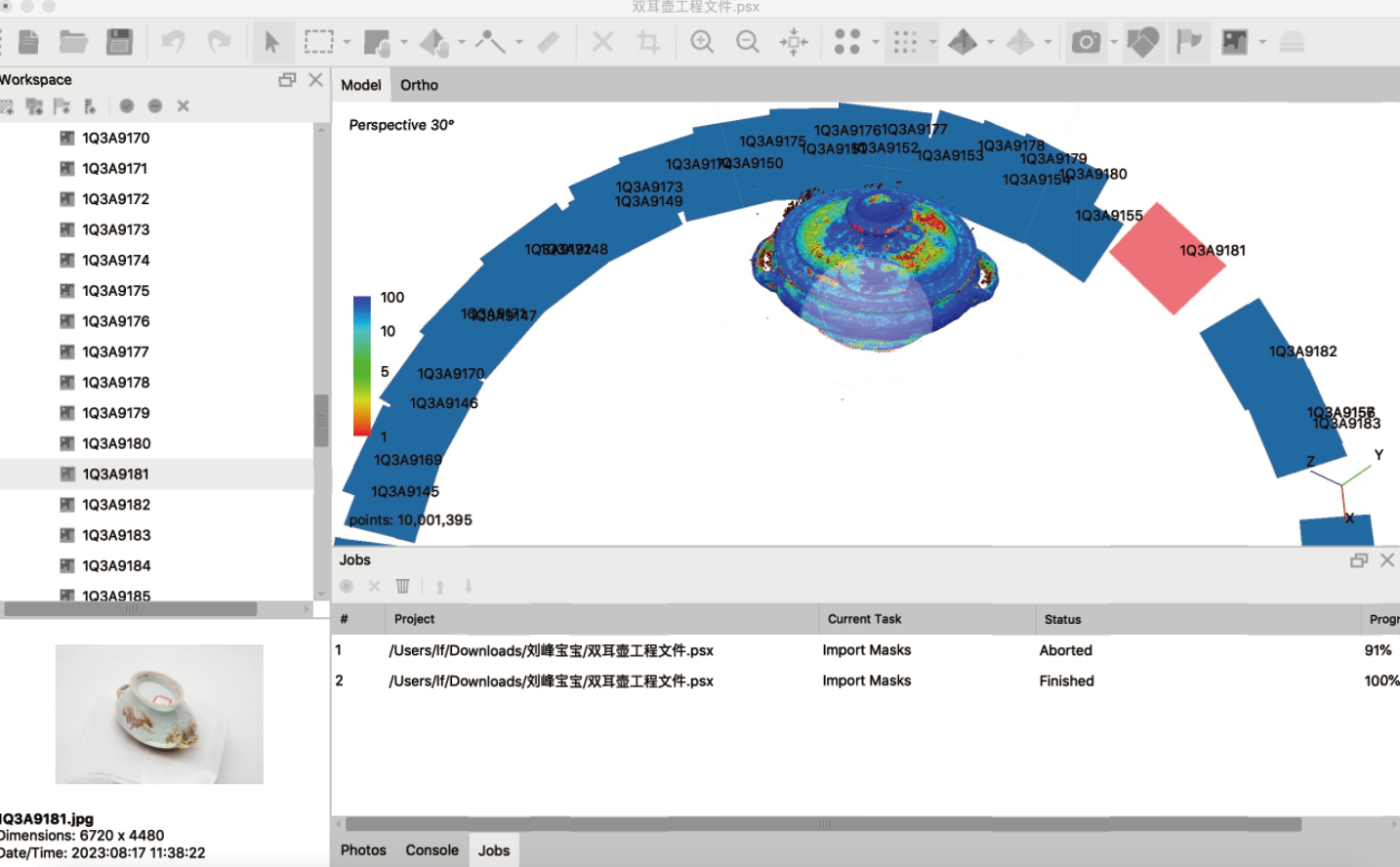The image size is (1400, 867).
Task: Click the Zoom In magnifier icon
Action: pyautogui.click(x=702, y=42)
